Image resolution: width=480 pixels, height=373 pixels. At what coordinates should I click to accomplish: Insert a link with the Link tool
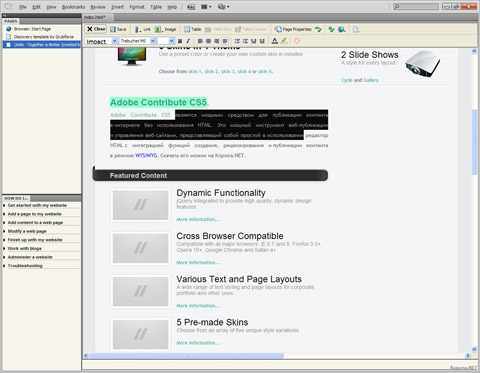[143, 29]
